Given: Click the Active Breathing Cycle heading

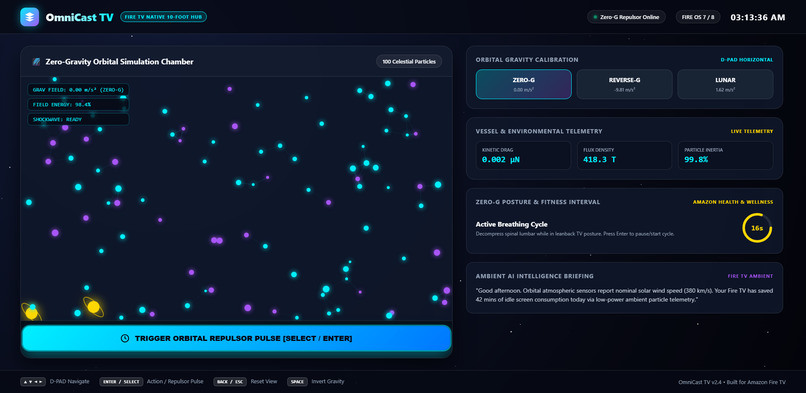Looking at the screenshot, I should click(x=511, y=224).
